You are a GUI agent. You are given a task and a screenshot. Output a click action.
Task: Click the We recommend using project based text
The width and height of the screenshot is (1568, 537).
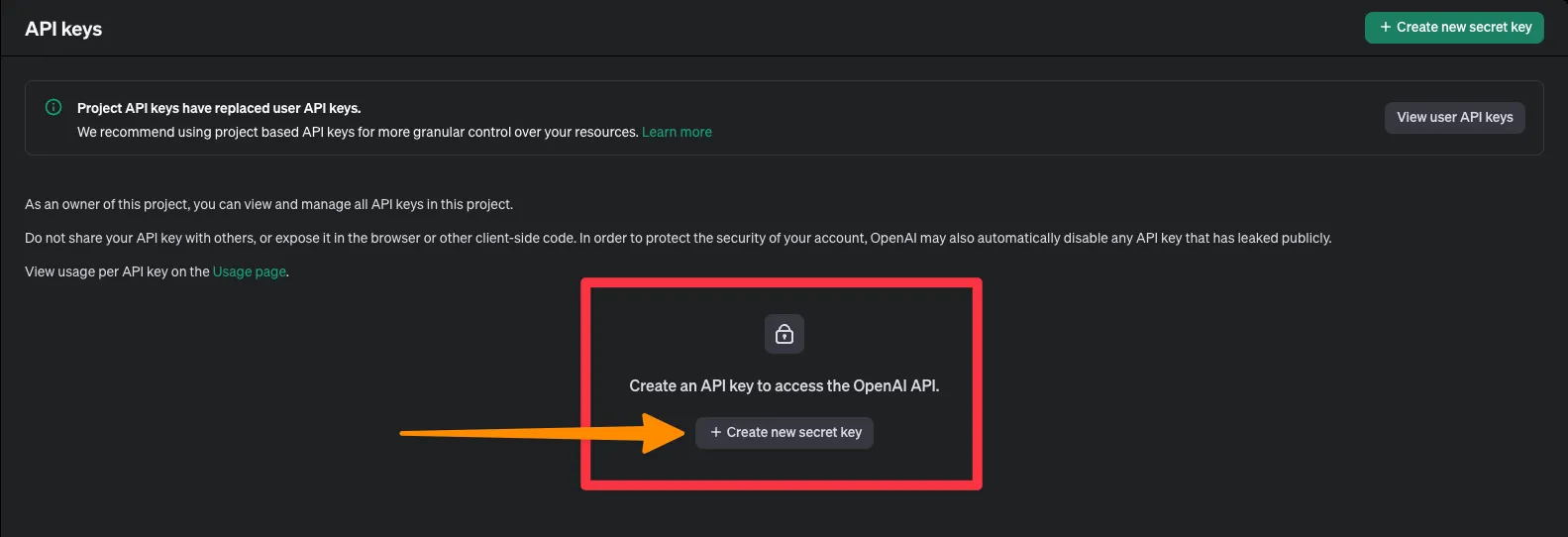point(358,132)
